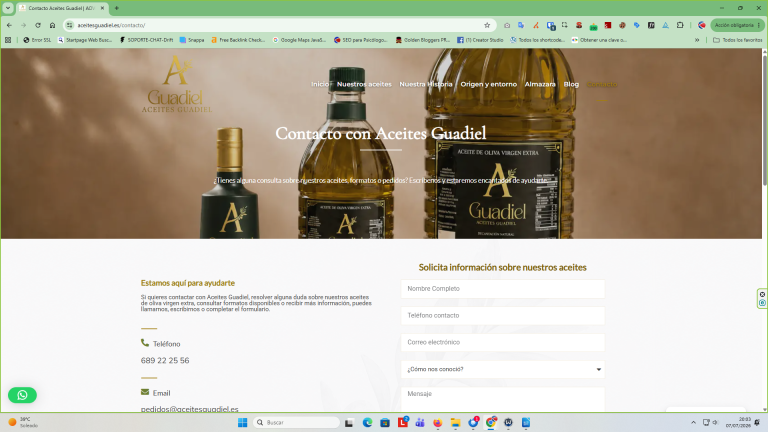Click the phone number 689 22 25 56
Viewport: 768px width, 432px height.
click(x=165, y=360)
